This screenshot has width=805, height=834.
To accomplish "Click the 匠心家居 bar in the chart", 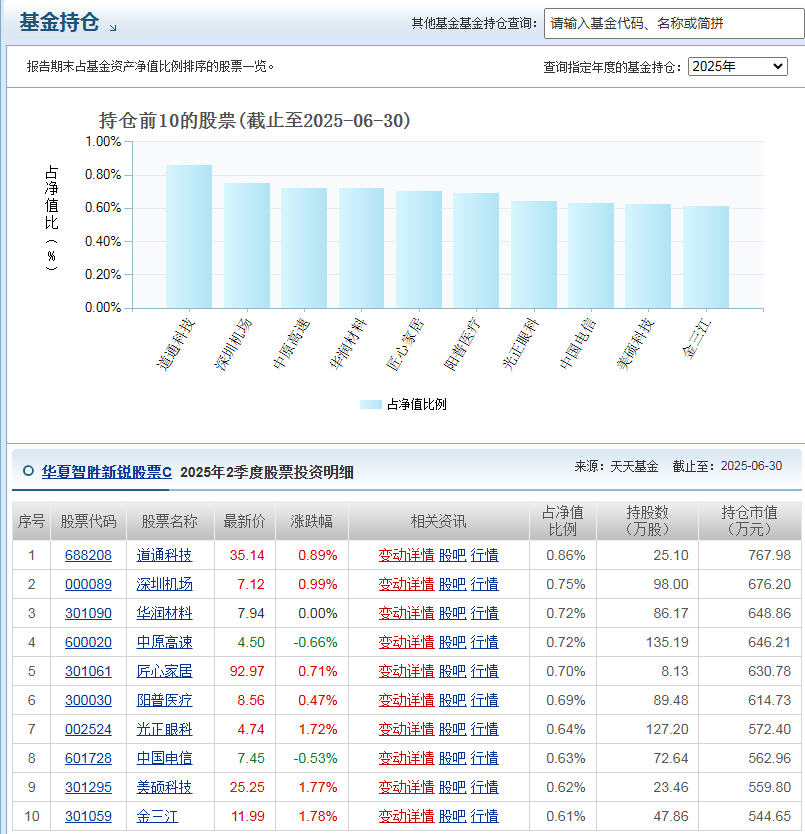I will 419,250.
